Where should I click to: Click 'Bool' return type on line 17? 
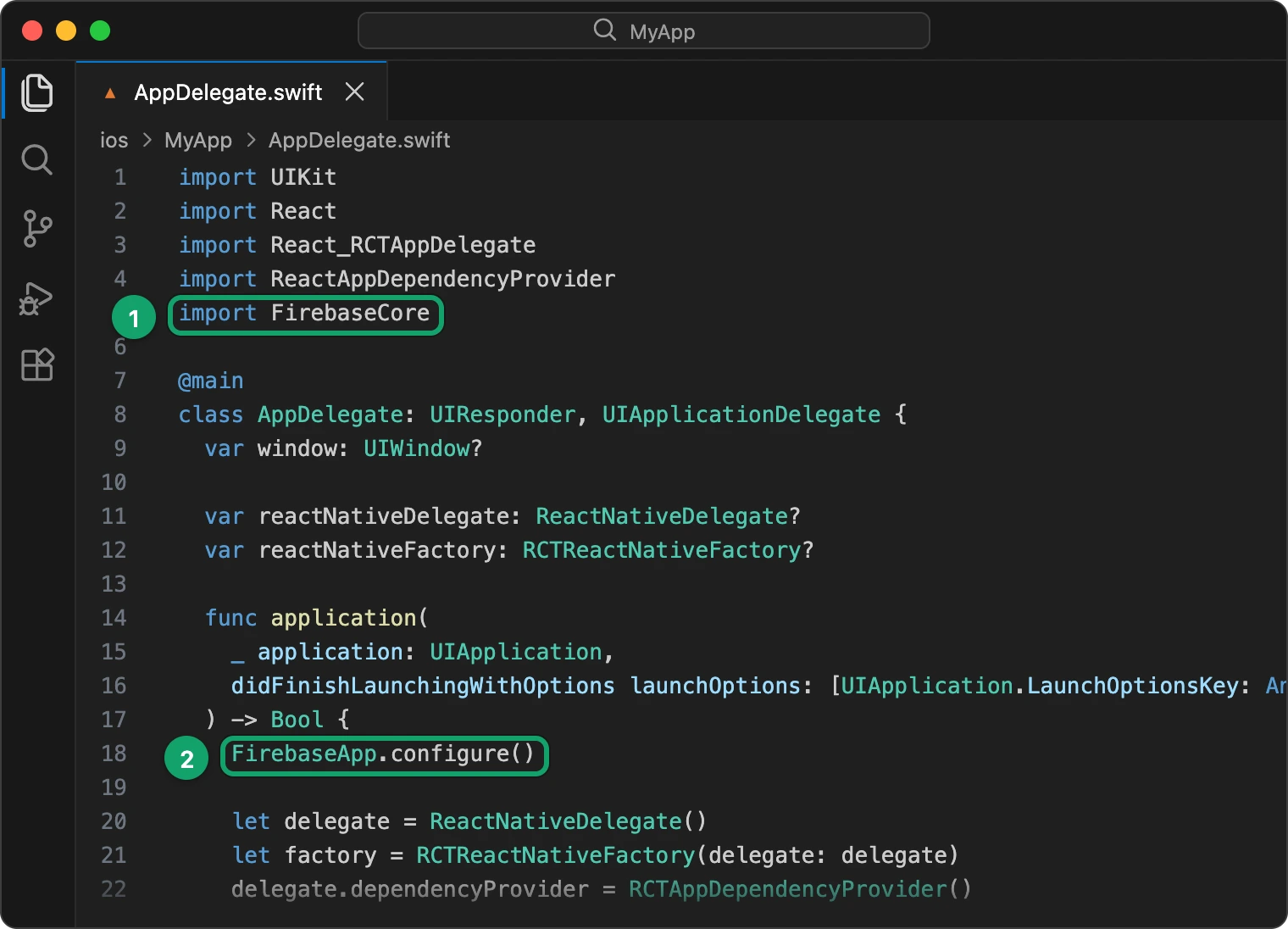click(297, 720)
